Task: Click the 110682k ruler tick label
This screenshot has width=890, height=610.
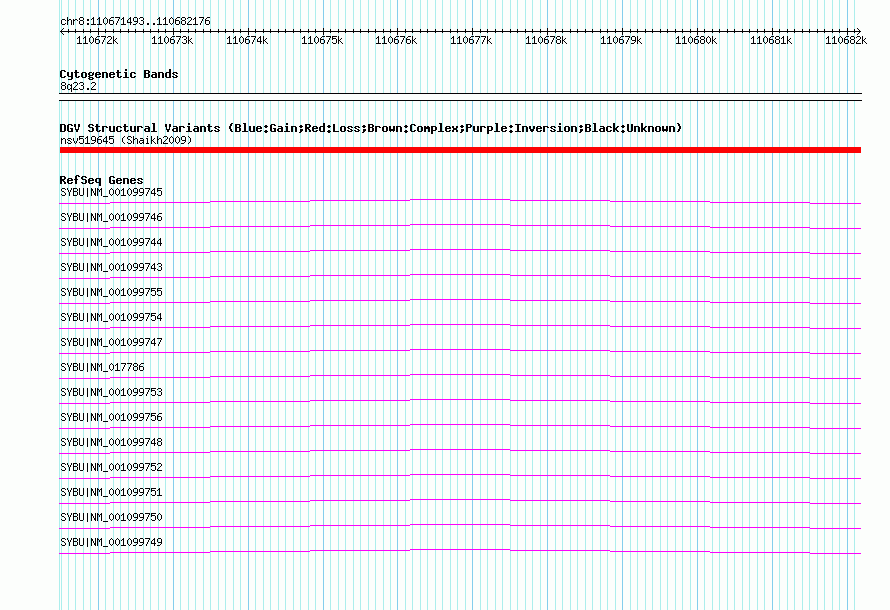Action: point(846,40)
